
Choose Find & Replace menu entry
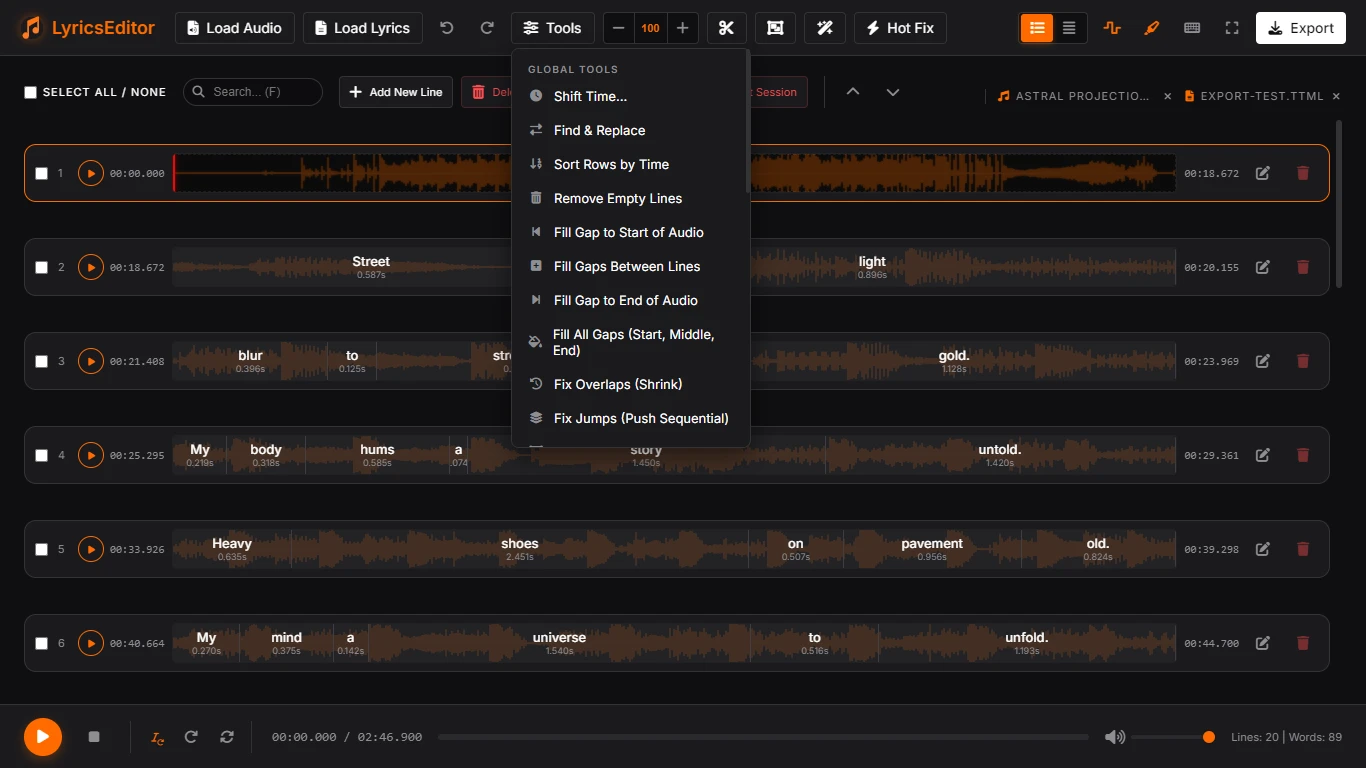630,130
